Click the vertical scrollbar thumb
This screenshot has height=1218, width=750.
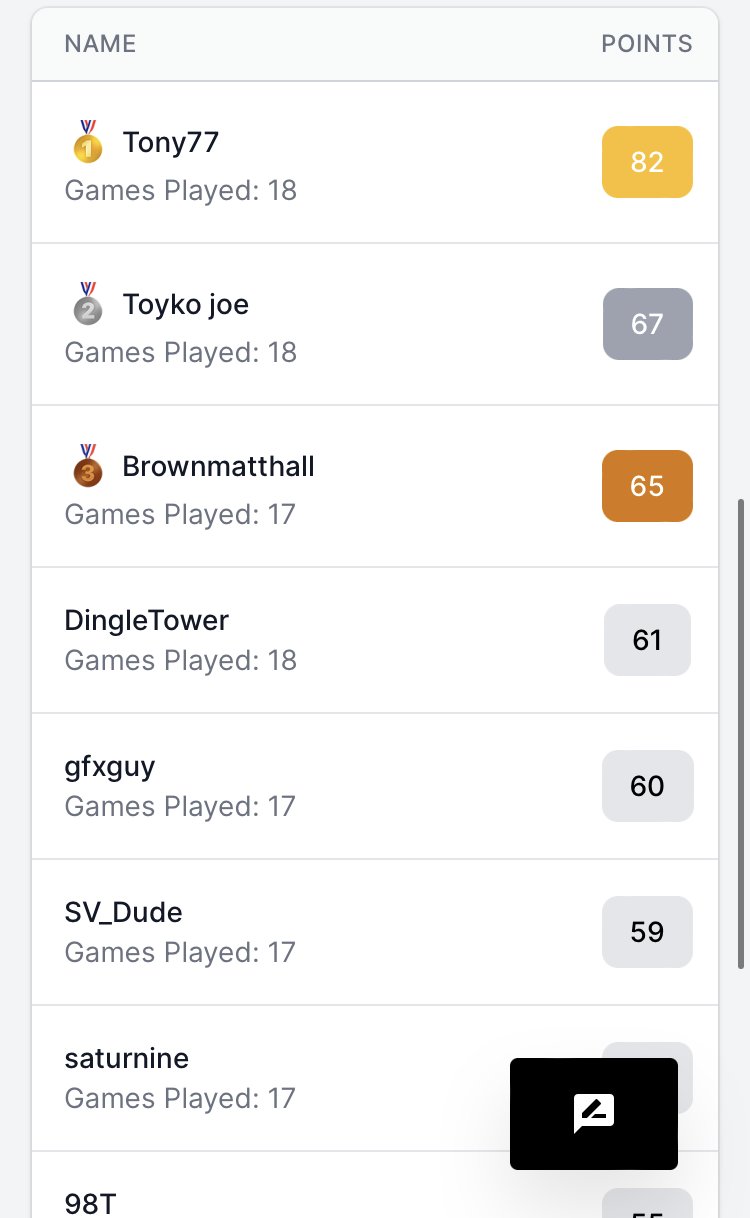(x=741, y=734)
